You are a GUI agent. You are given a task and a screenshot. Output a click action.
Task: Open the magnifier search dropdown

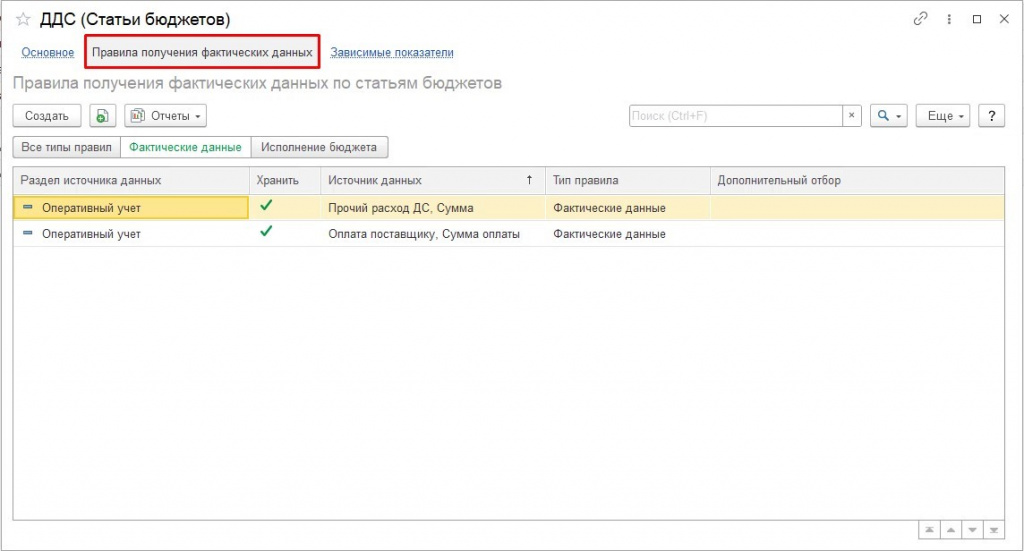click(888, 116)
